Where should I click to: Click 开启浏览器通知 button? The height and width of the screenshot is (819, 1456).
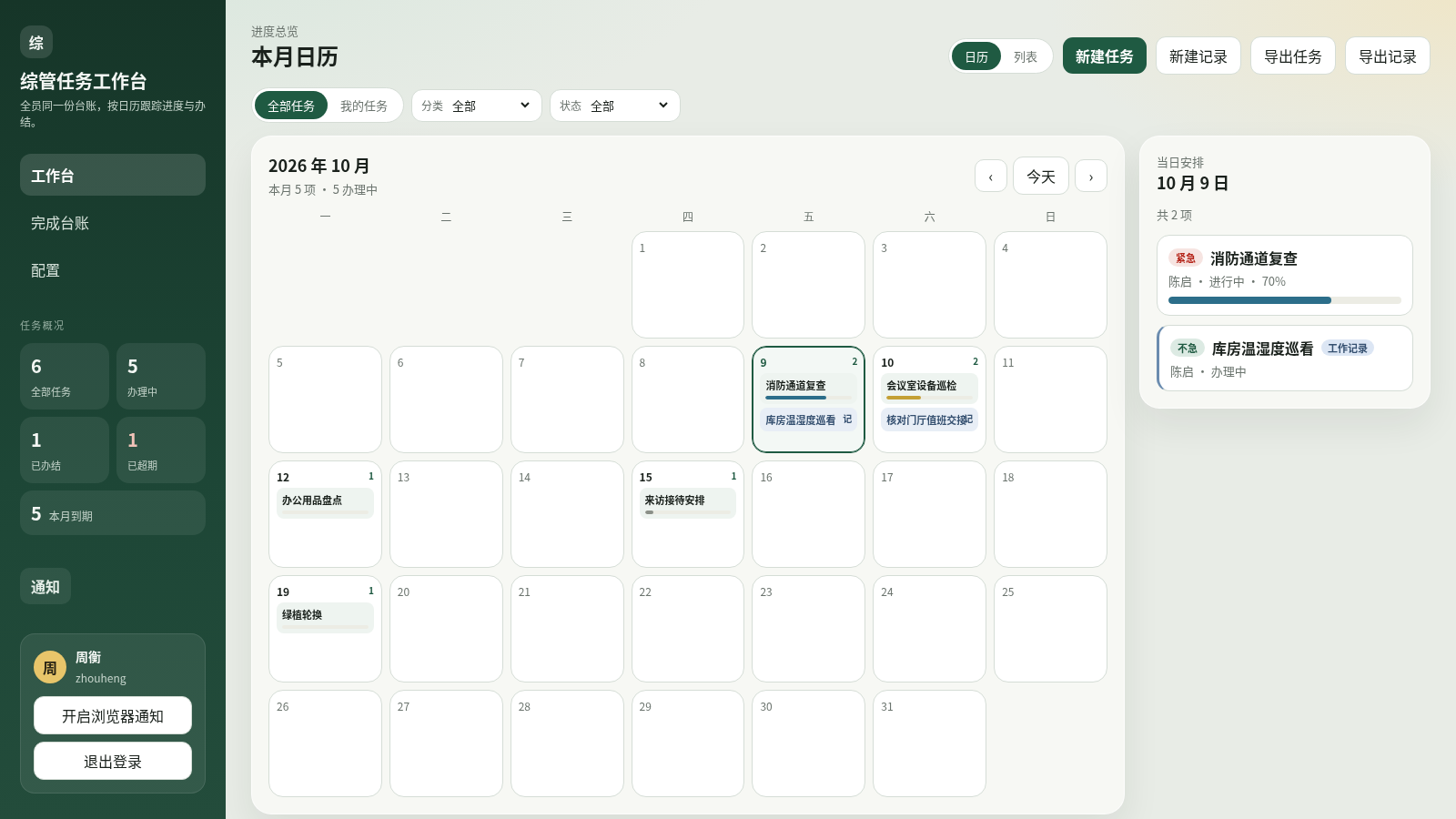[x=113, y=715]
